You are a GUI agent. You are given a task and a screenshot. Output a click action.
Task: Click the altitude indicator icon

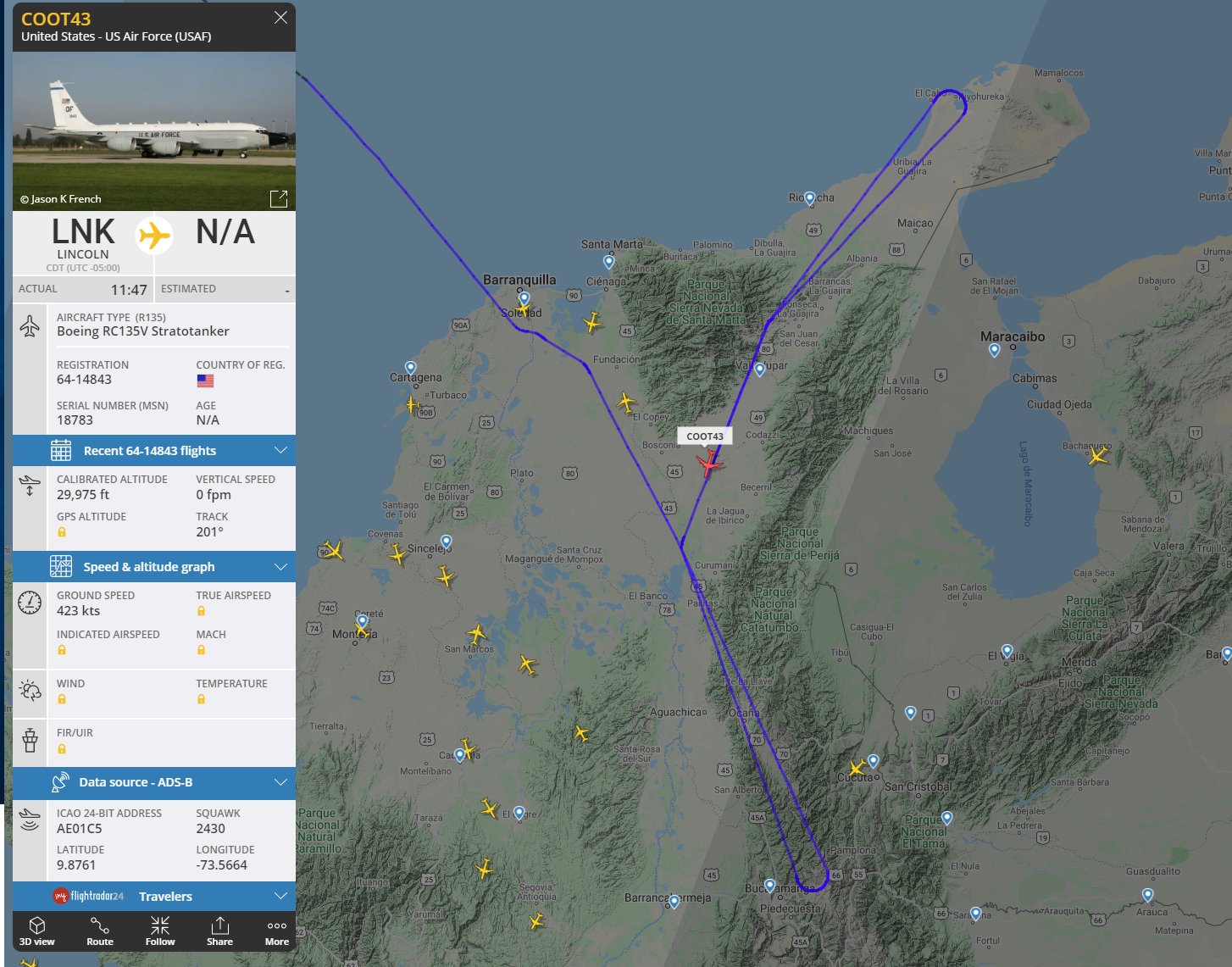point(30,486)
